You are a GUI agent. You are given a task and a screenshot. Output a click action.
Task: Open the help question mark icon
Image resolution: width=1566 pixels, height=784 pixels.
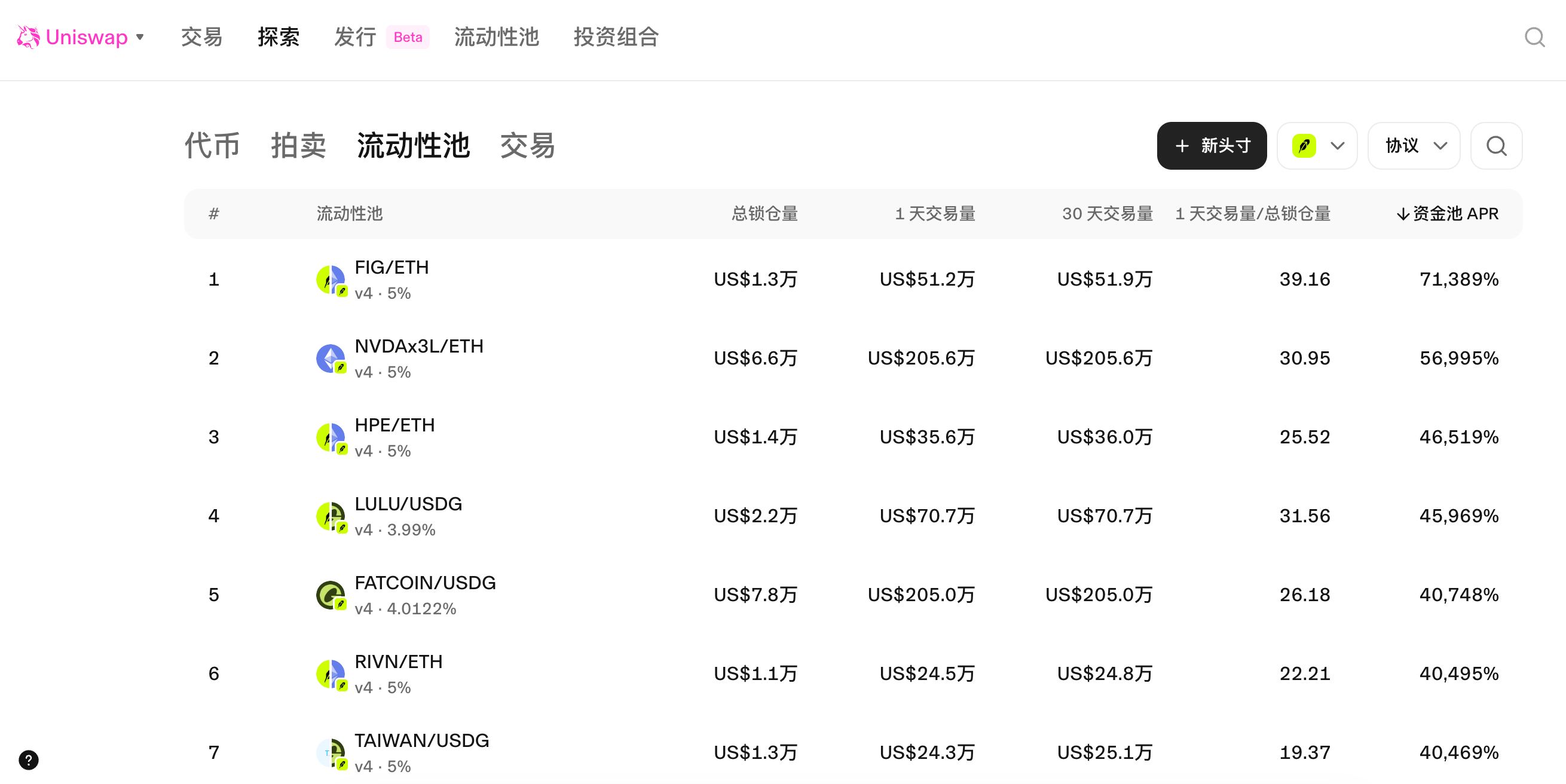tap(29, 759)
